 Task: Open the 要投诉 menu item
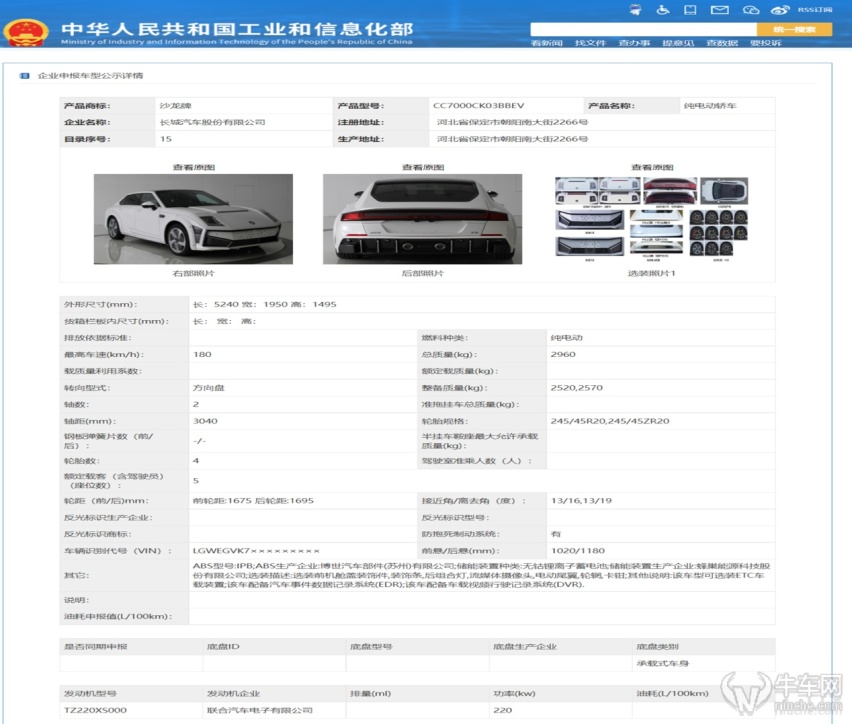coord(766,43)
